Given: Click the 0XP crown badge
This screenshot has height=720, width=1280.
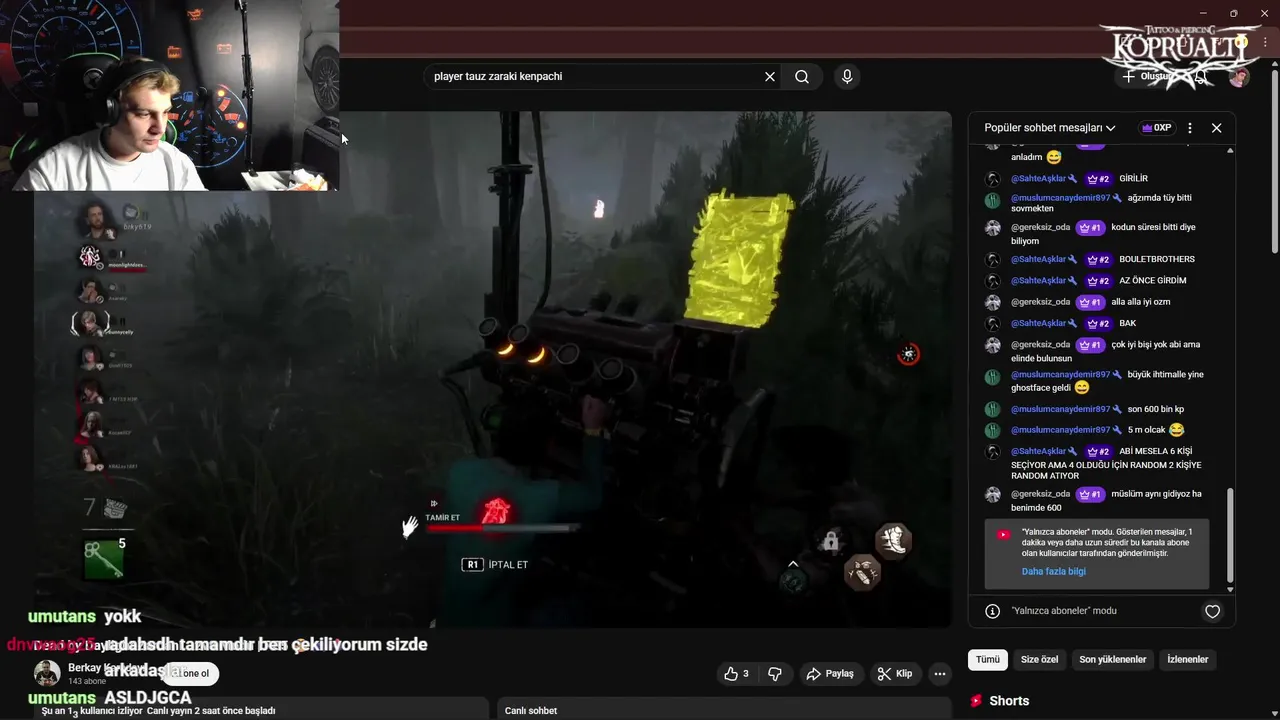Looking at the screenshot, I should pos(1156,128).
